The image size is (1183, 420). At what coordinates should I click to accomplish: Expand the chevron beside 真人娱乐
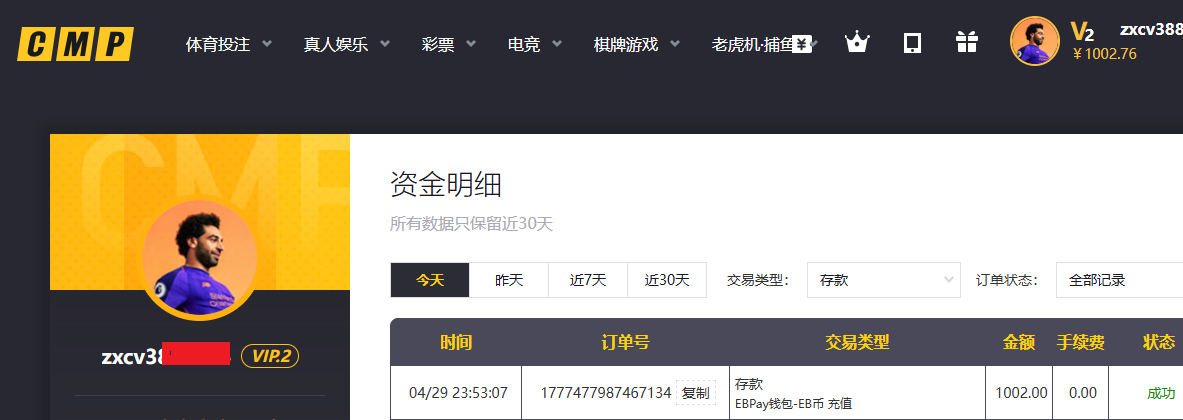(385, 44)
